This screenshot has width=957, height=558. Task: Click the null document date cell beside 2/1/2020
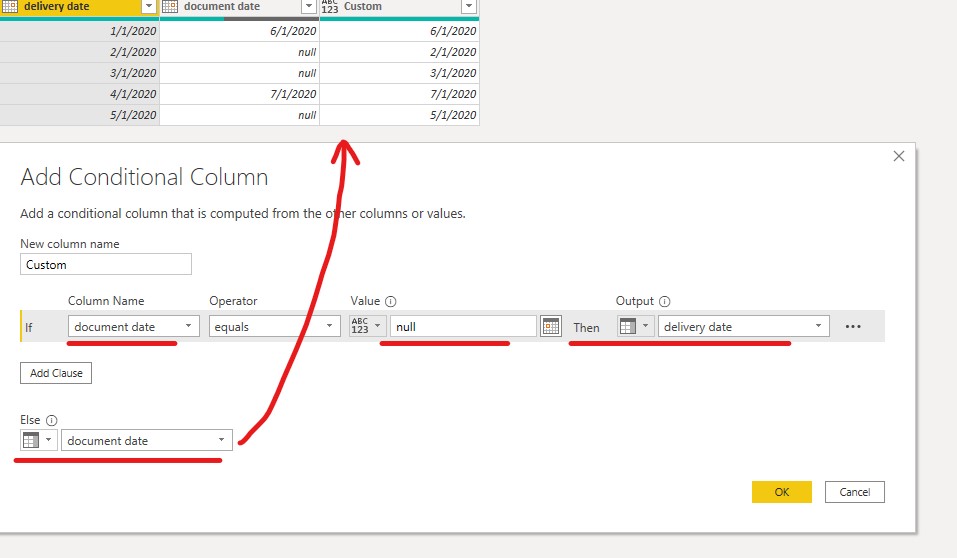click(x=239, y=53)
